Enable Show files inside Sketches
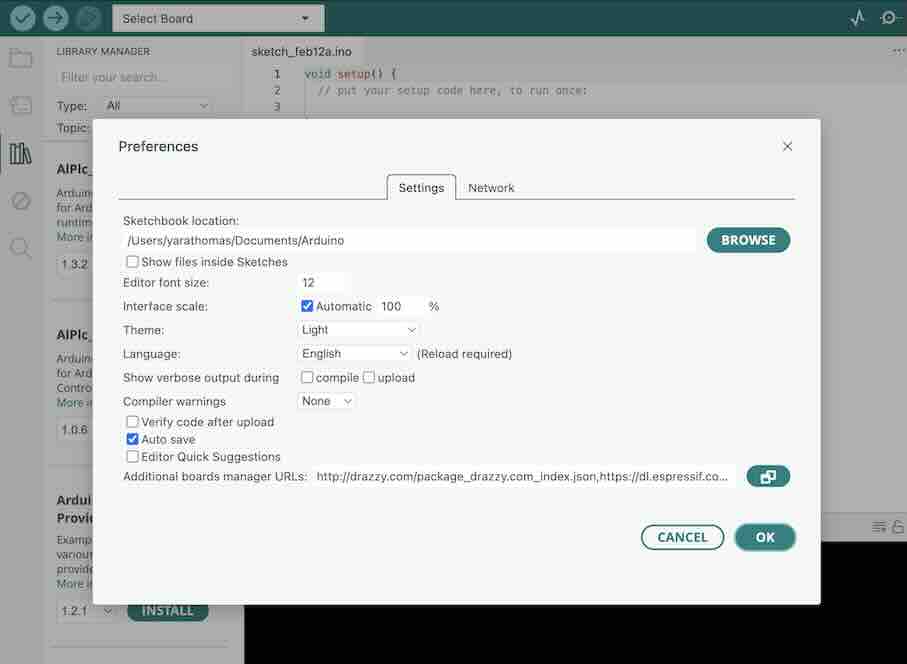This screenshot has height=664, width=907. pyautogui.click(x=132, y=261)
